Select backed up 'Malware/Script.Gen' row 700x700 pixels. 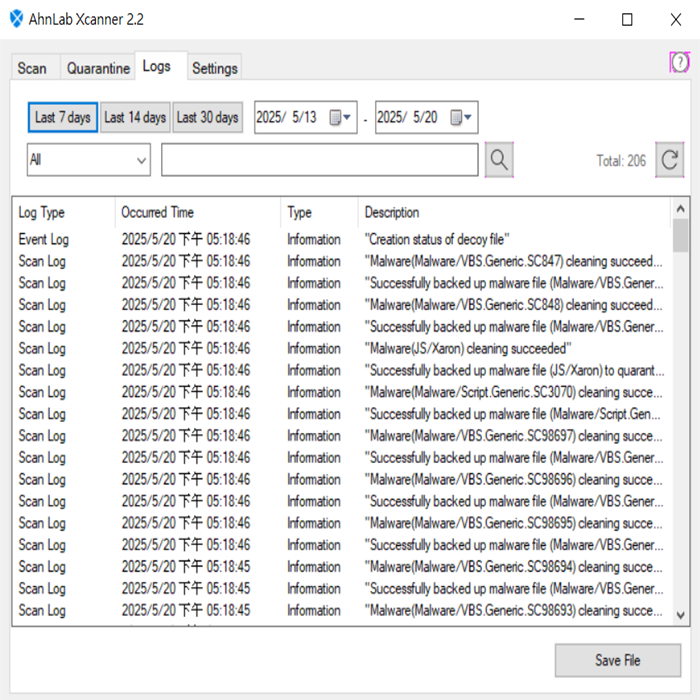tap(342, 414)
